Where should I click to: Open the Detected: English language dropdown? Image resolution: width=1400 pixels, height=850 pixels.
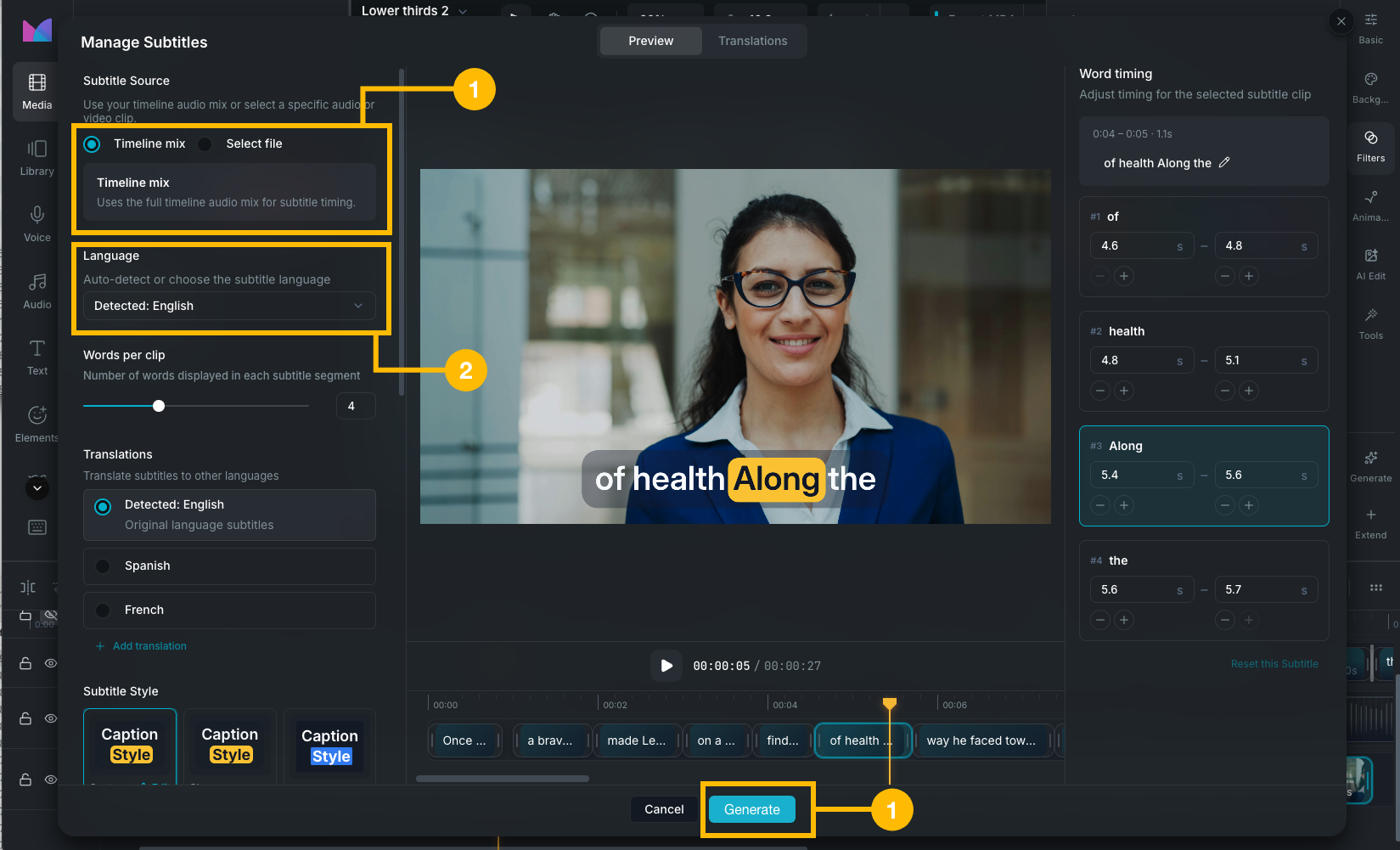tap(229, 306)
